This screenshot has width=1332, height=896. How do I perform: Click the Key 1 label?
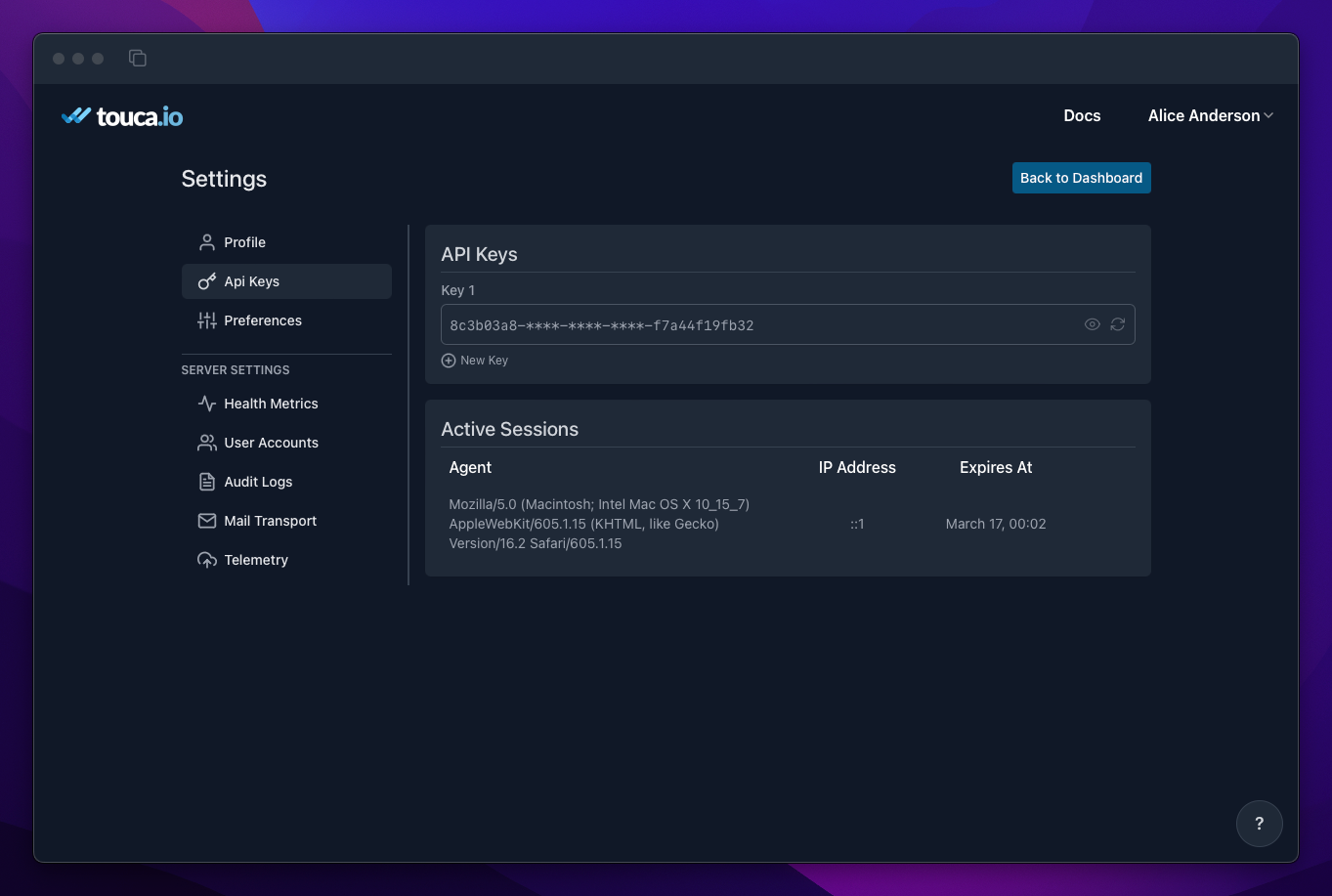[x=458, y=290]
